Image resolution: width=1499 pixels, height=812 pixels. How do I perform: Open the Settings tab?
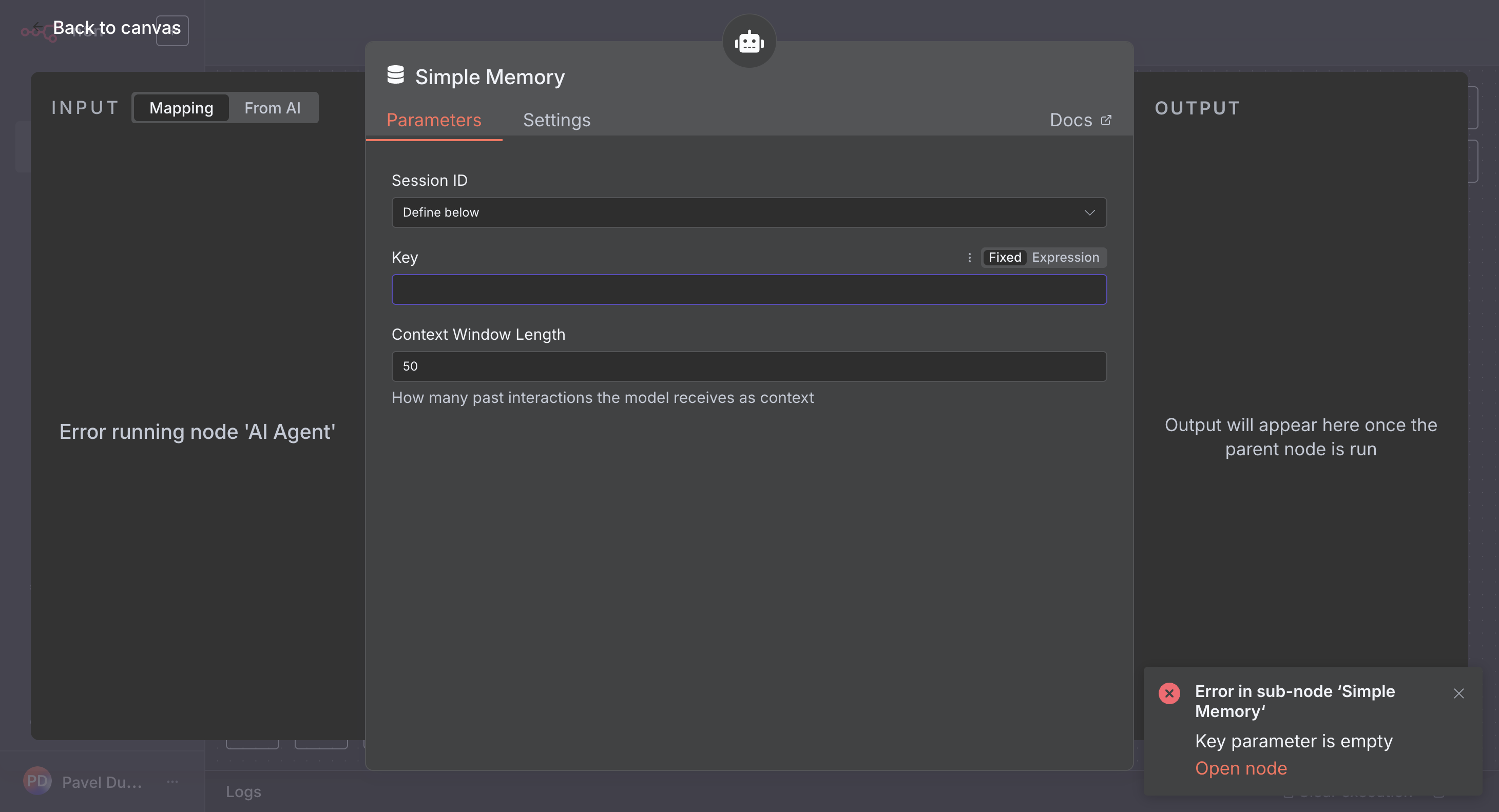[x=556, y=121]
